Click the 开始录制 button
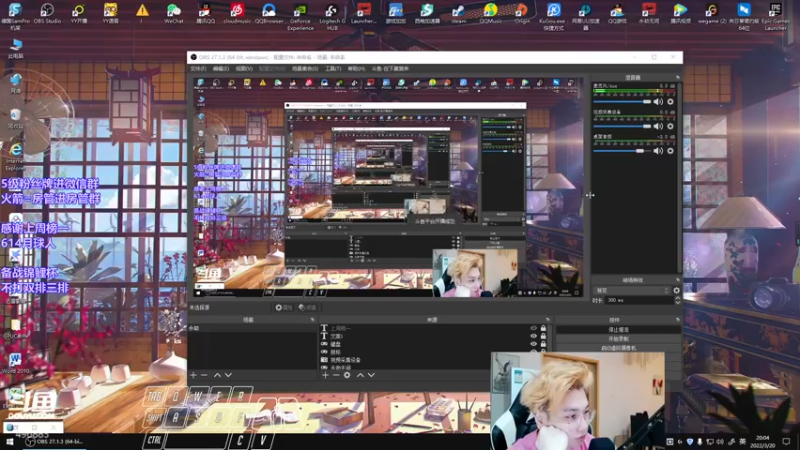Image resolution: width=800 pixels, height=450 pixels. pos(618,339)
